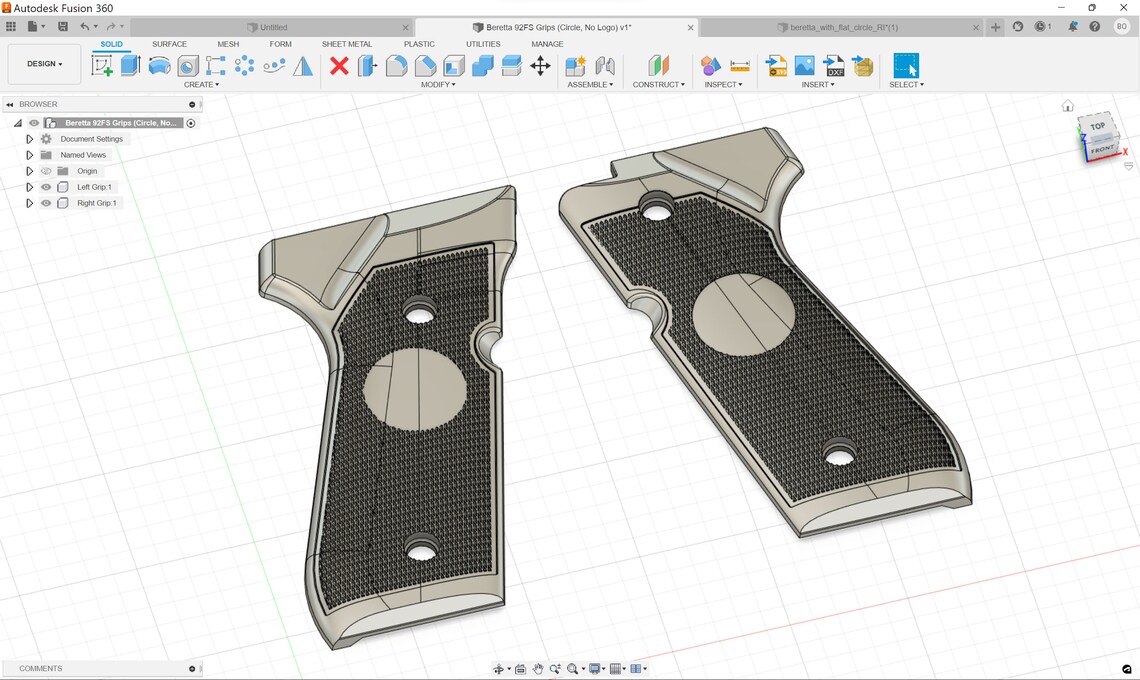Image resolution: width=1140 pixels, height=680 pixels.
Task: Click FRONT on the ViewCube
Action: point(1103,148)
